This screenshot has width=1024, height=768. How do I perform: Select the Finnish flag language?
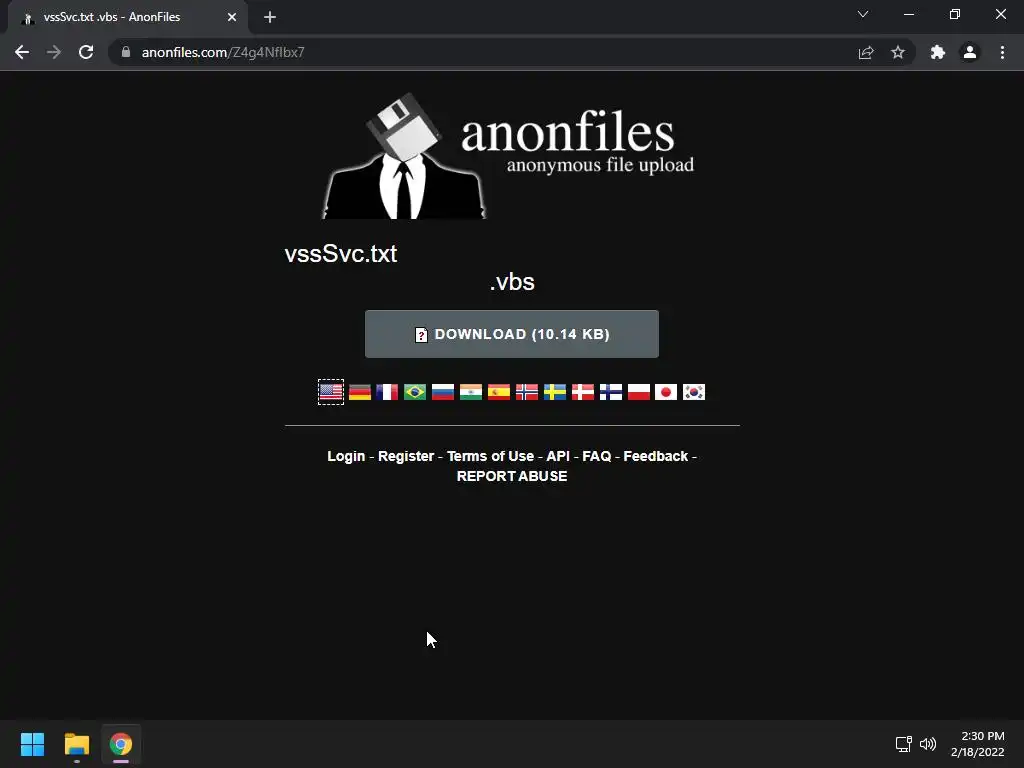611,392
